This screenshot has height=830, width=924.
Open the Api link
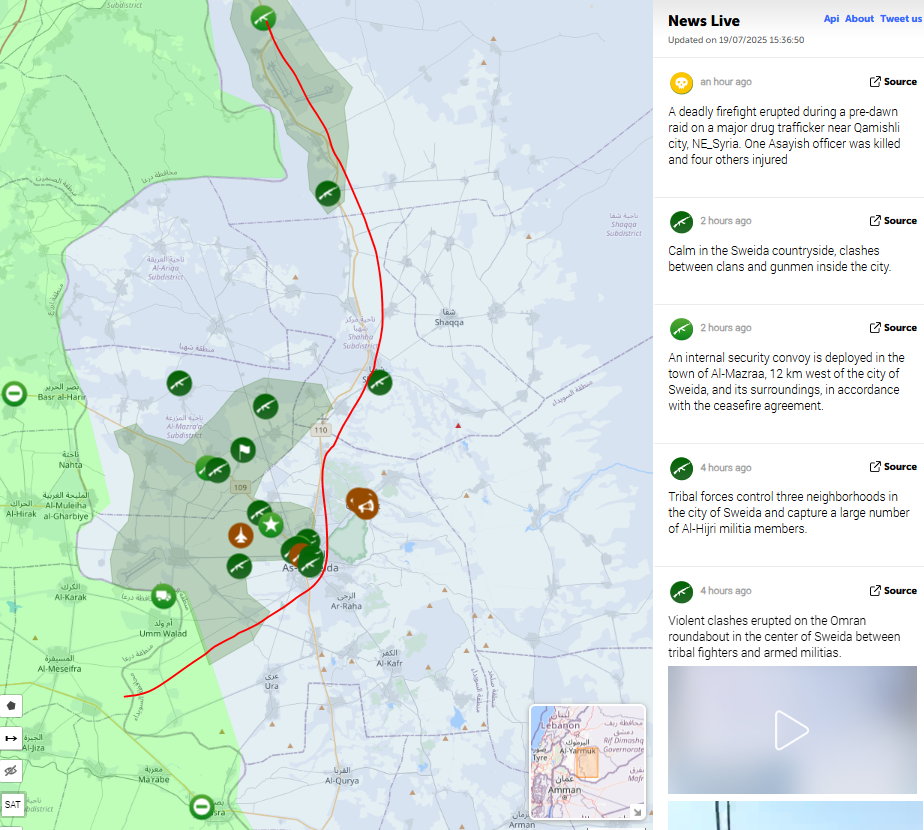pos(831,19)
